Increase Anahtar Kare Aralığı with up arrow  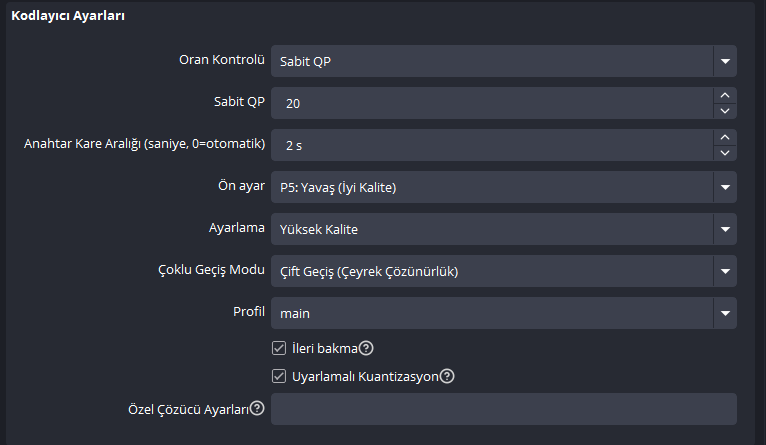click(x=725, y=138)
